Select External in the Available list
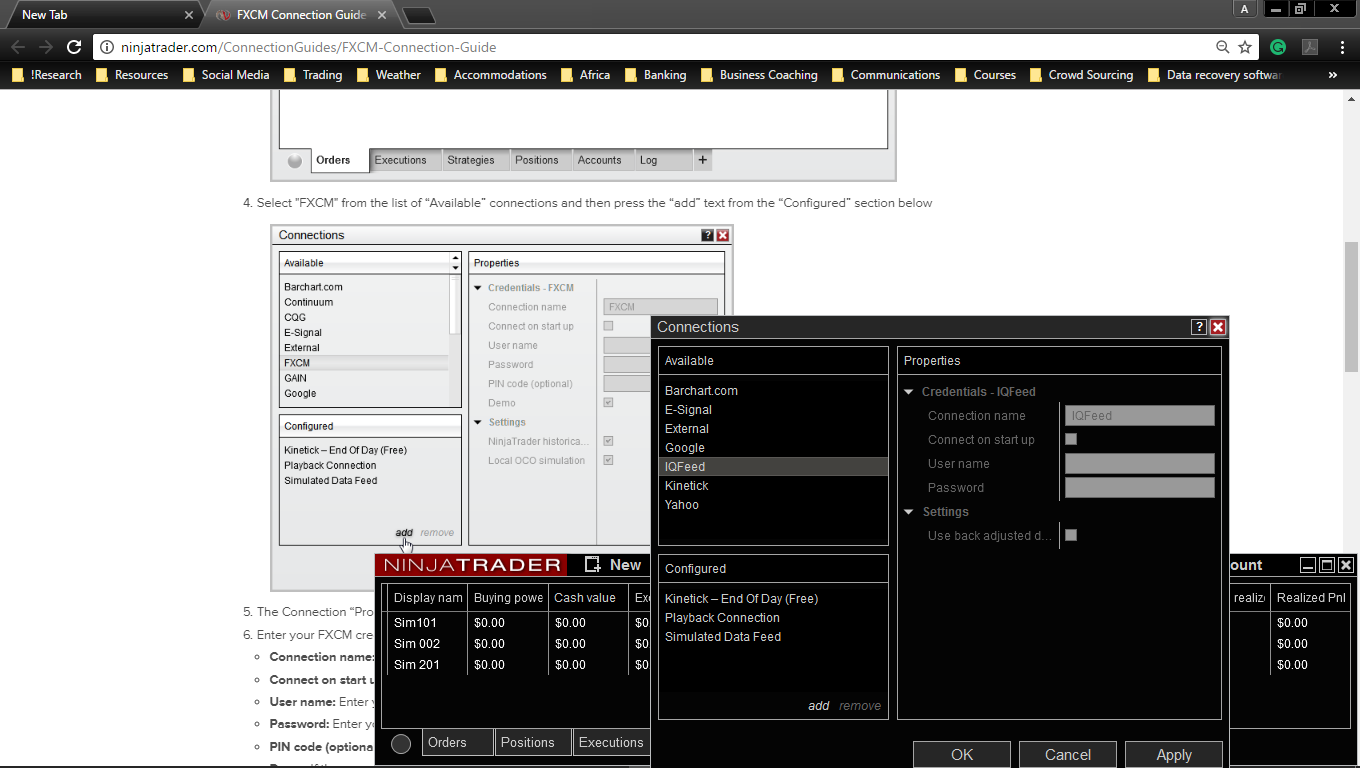 [x=773, y=429]
